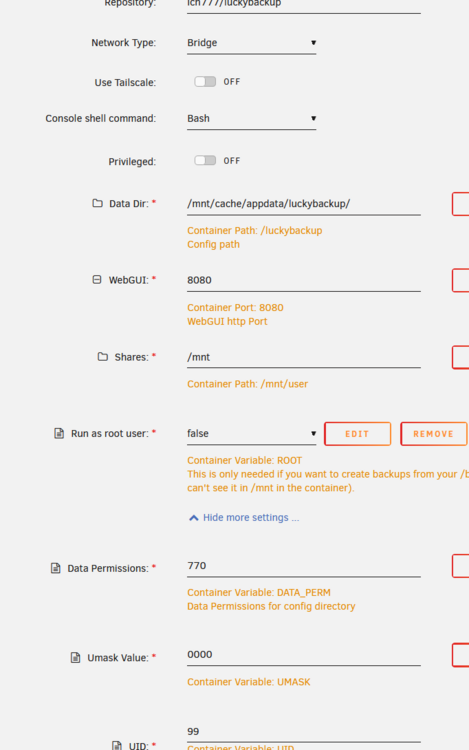Click the file icon beside Run as root user
Image resolution: width=469 pixels, height=750 pixels.
pos(59,433)
